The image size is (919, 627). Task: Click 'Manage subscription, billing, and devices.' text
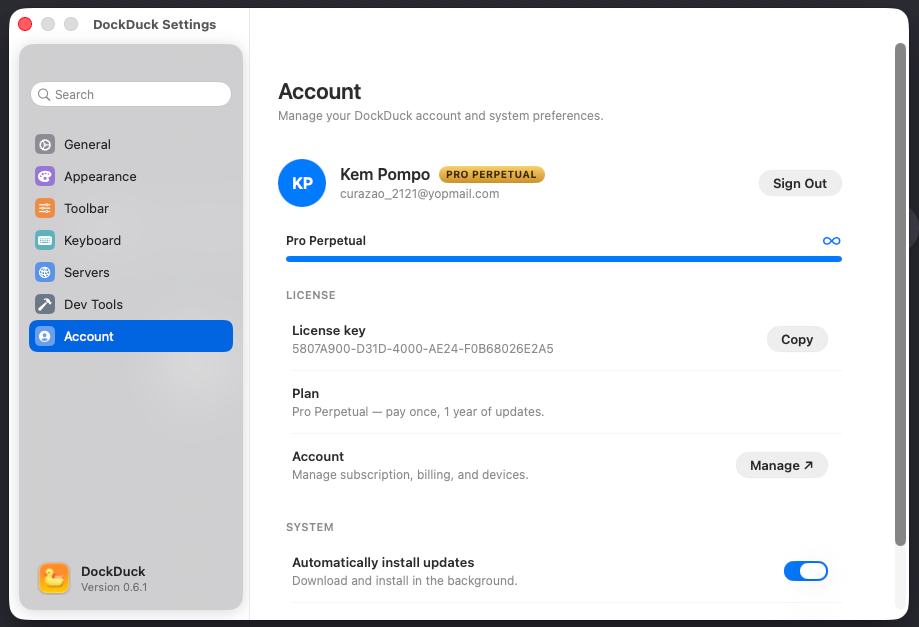[x=410, y=475]
